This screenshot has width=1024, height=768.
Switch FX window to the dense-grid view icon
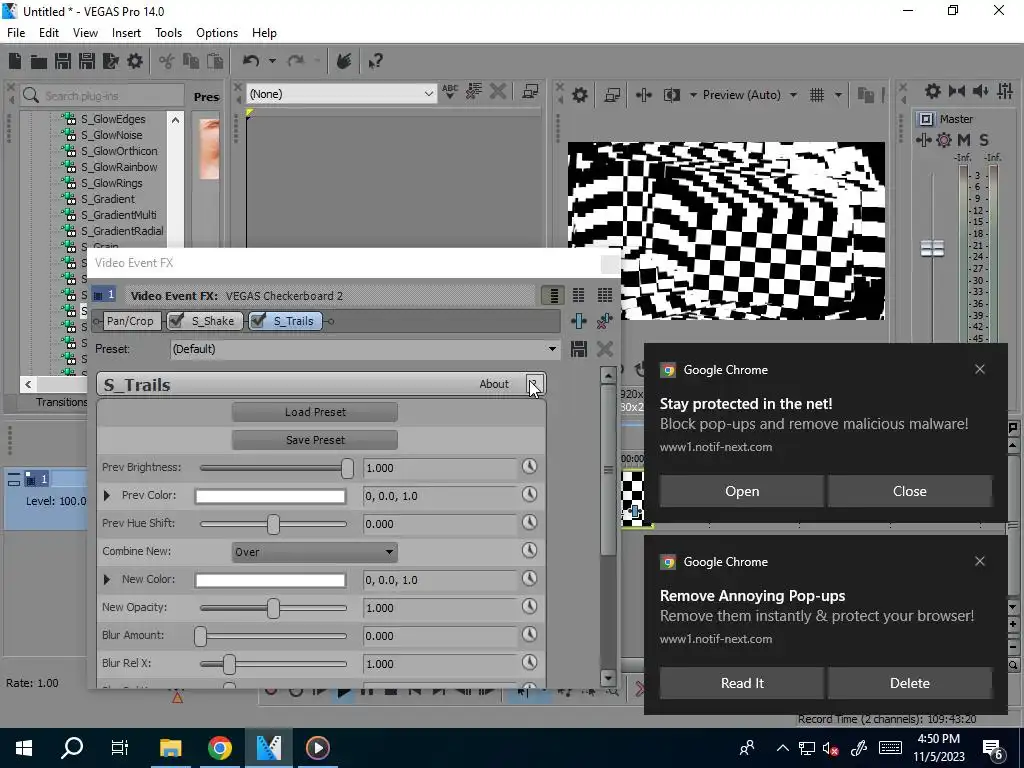click(x=605, y=295)
